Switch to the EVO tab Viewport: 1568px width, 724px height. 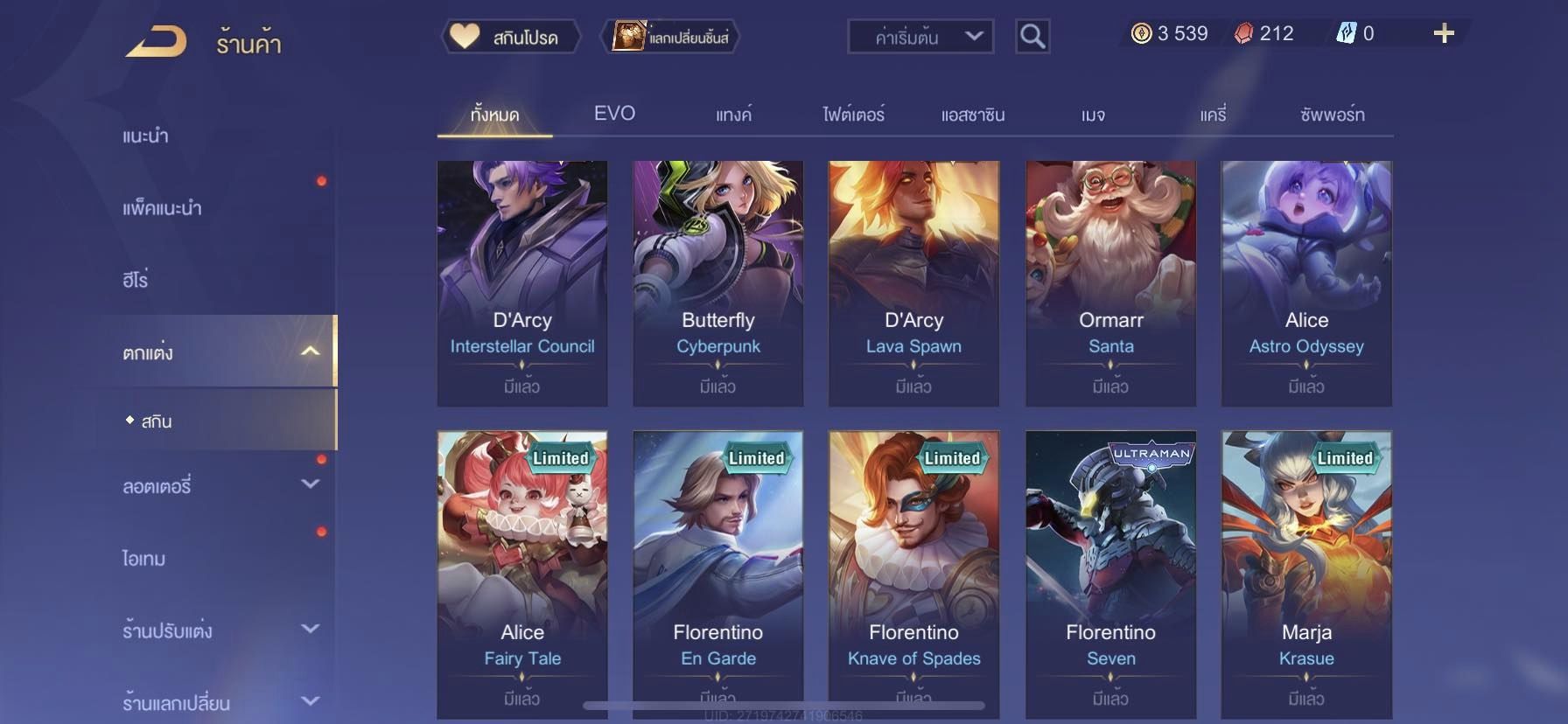coord(614,114)
